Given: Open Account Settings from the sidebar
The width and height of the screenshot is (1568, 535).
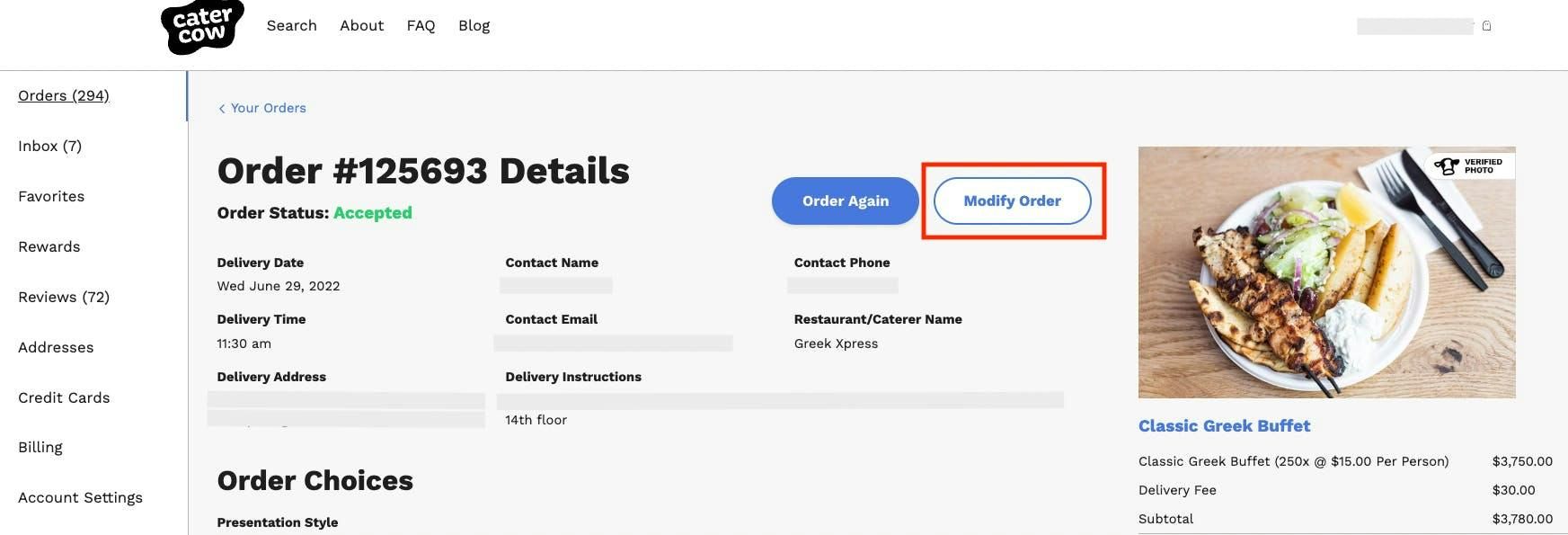Looking at the screenshot, I should pyautogui.click(x=80, y=496).
